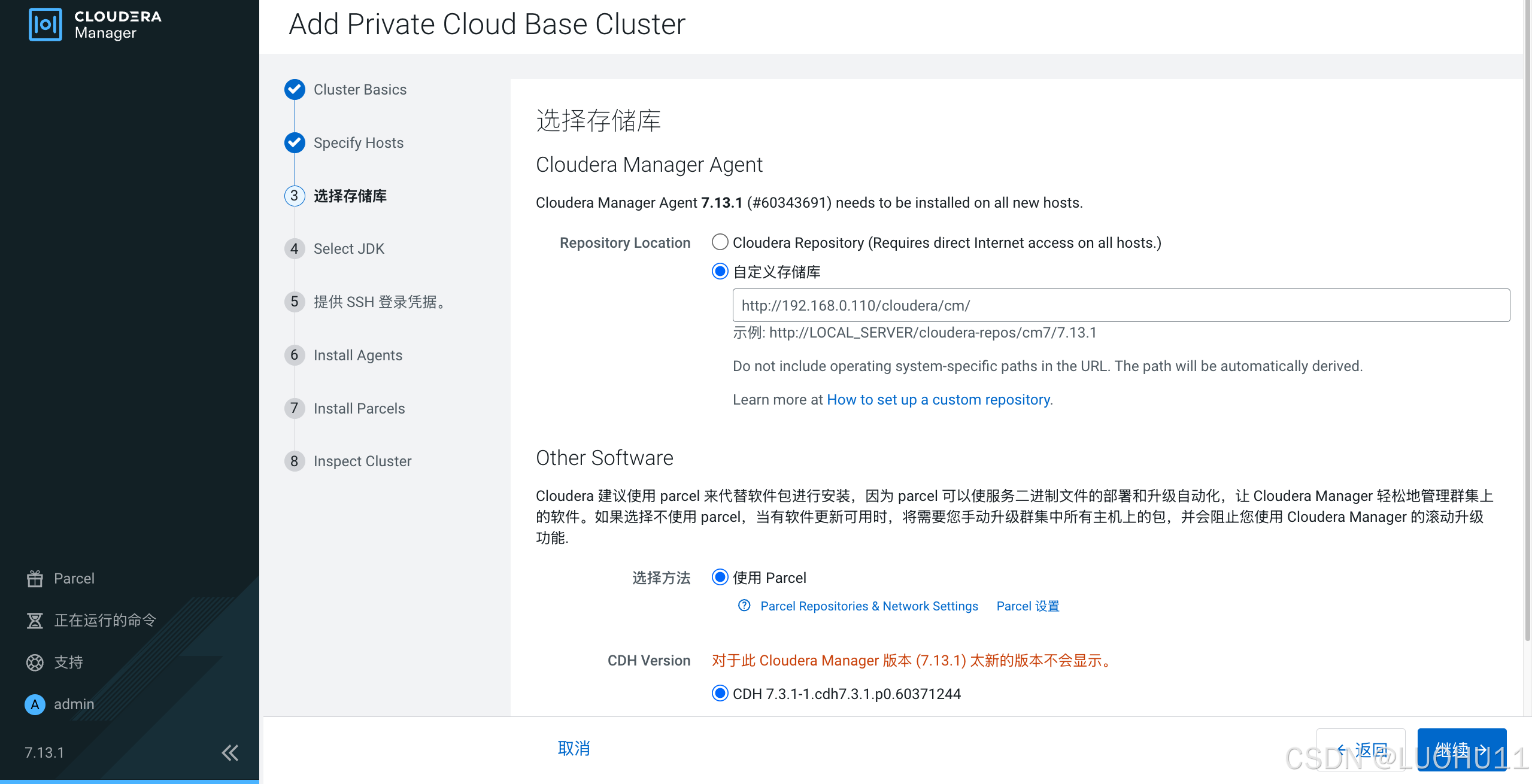Click help question mark beside Parcel Repositories
The height and width of the screenshot is (784, 1532).
click(744, 606)
